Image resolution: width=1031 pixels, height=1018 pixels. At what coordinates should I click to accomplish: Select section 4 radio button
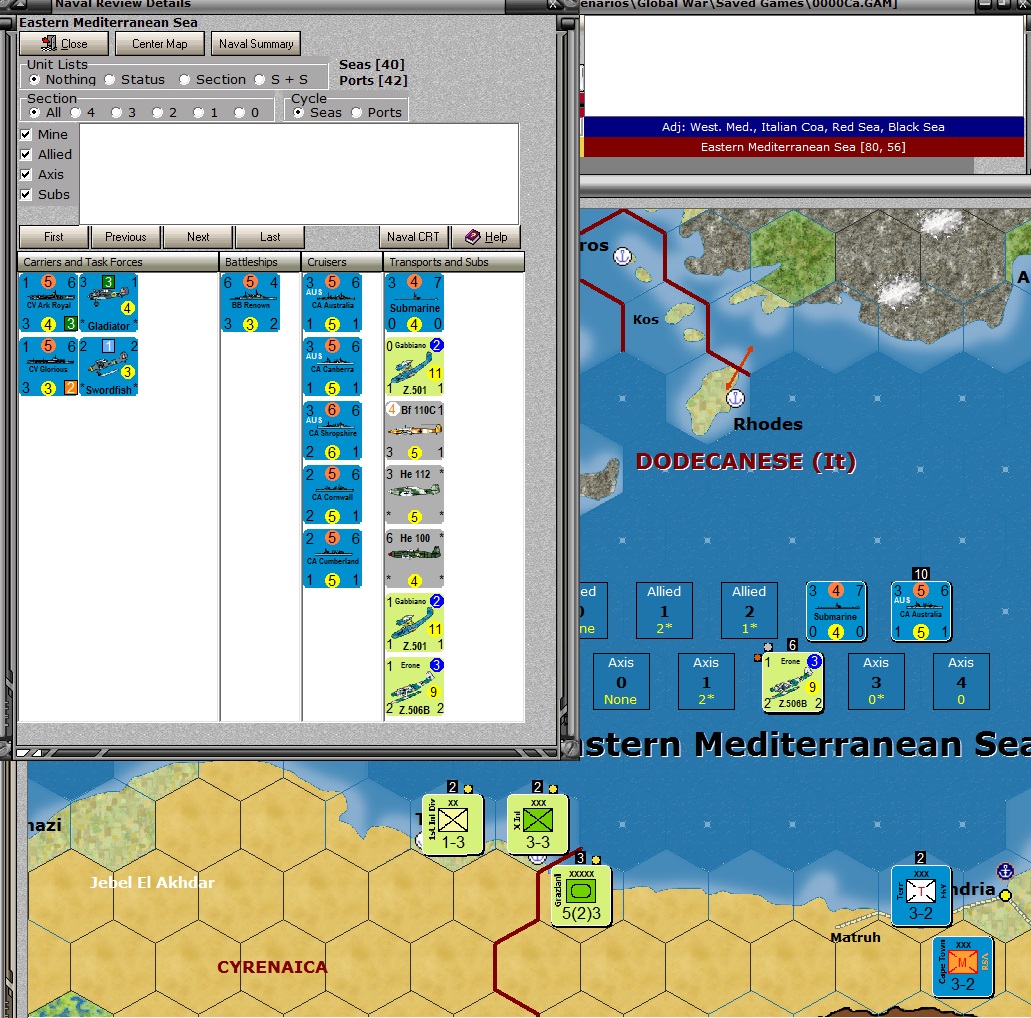click(x=83, y=112)
